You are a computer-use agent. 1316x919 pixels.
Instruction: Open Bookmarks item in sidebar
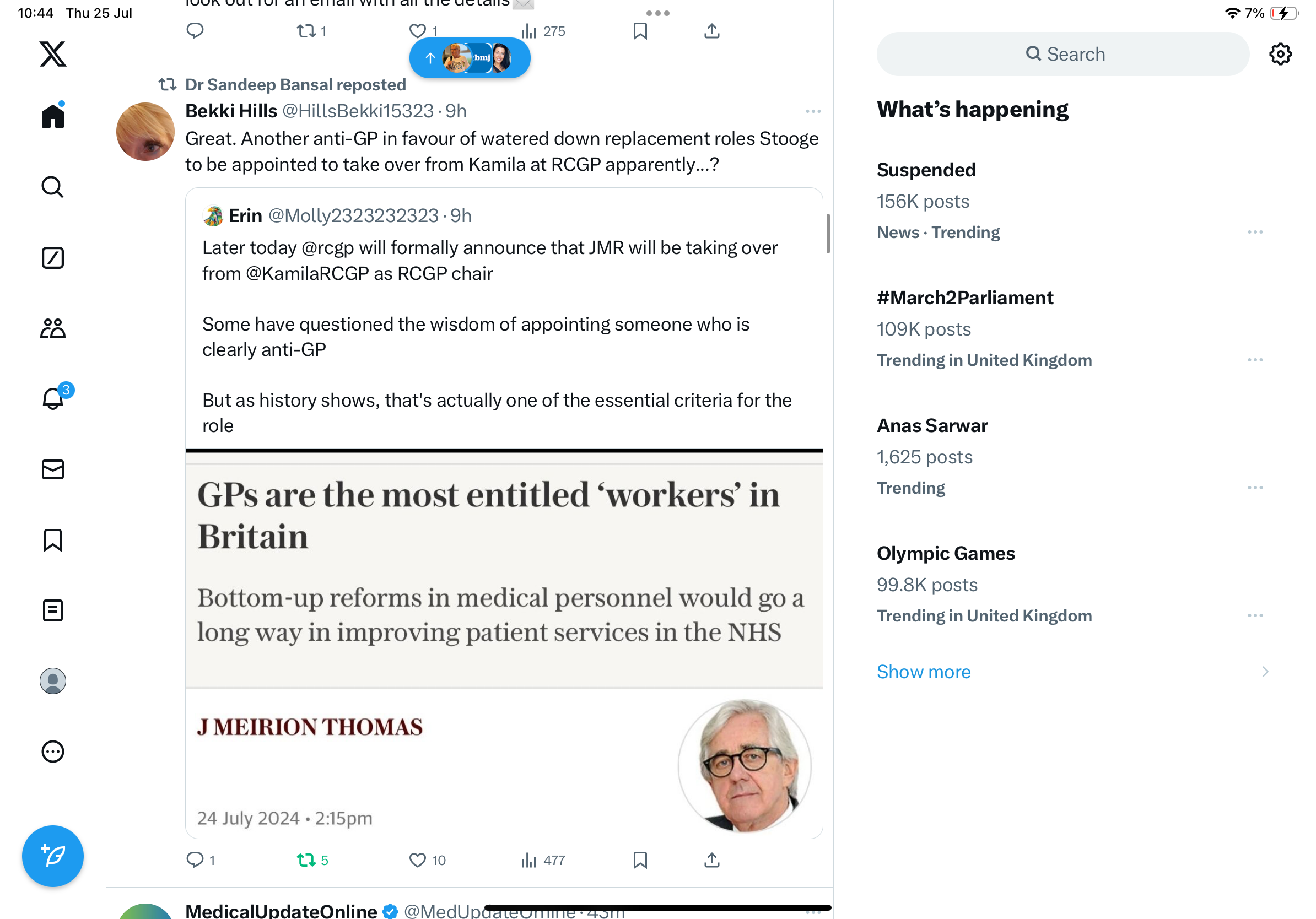(53, 540)
